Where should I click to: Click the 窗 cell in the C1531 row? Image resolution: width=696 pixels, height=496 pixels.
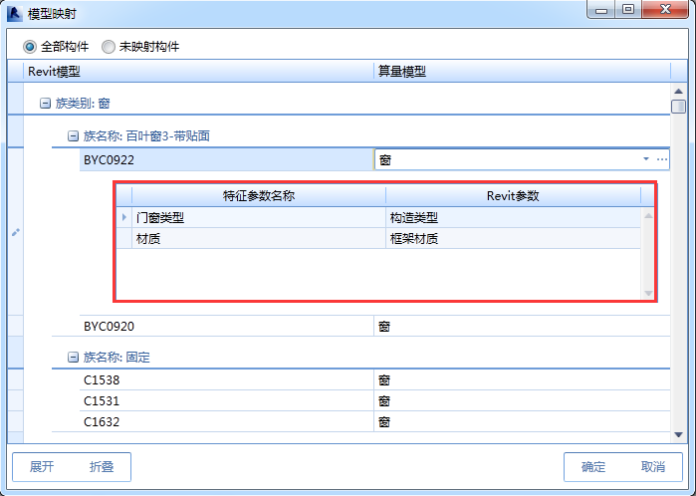[x=522, y=401]
